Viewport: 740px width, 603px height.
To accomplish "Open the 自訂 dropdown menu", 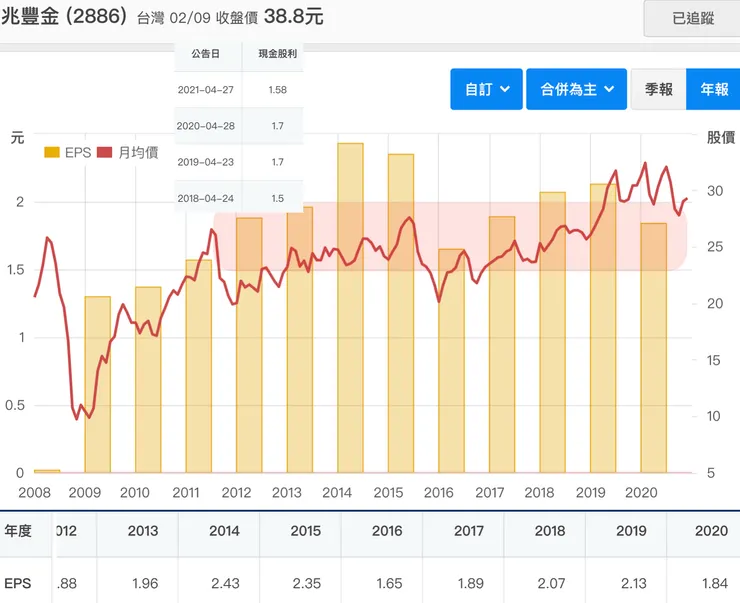I will point(486,89).
